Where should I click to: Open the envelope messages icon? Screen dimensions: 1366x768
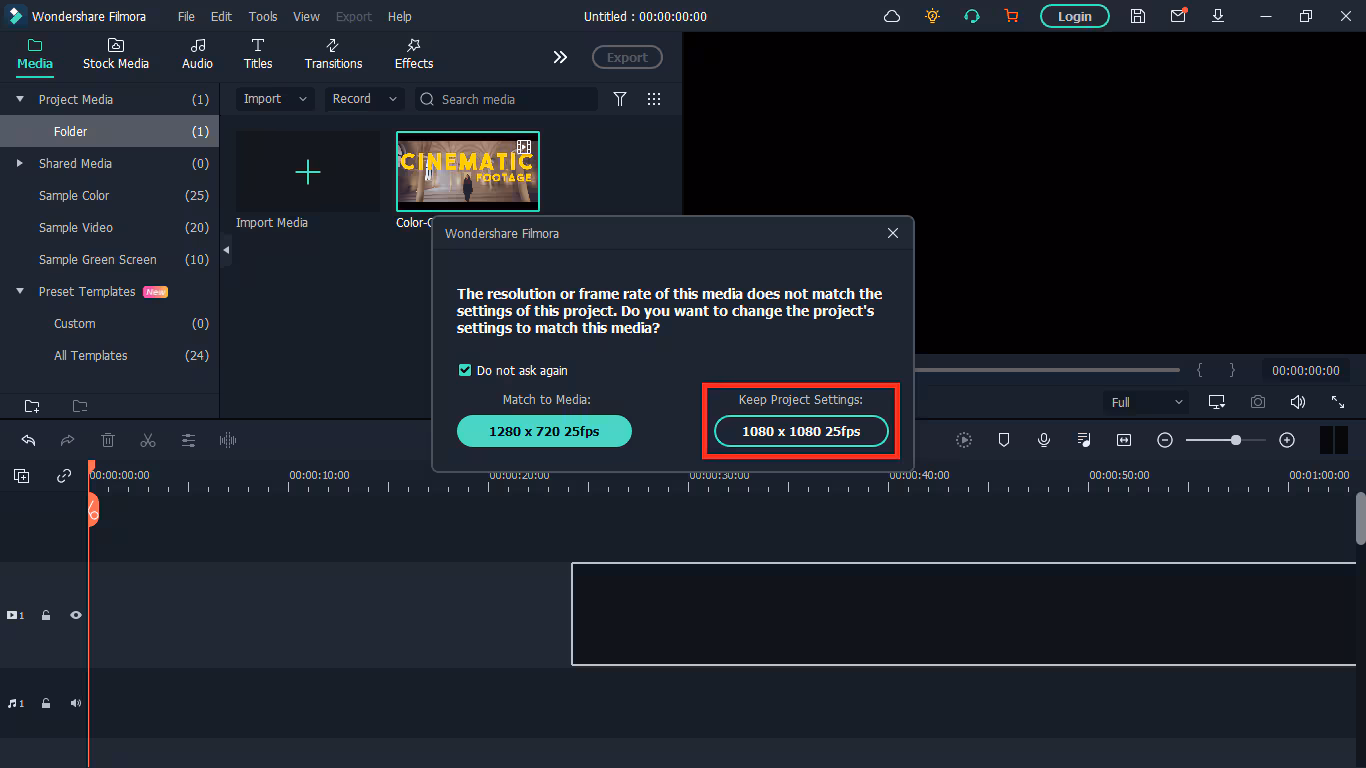coord(1178,16)
